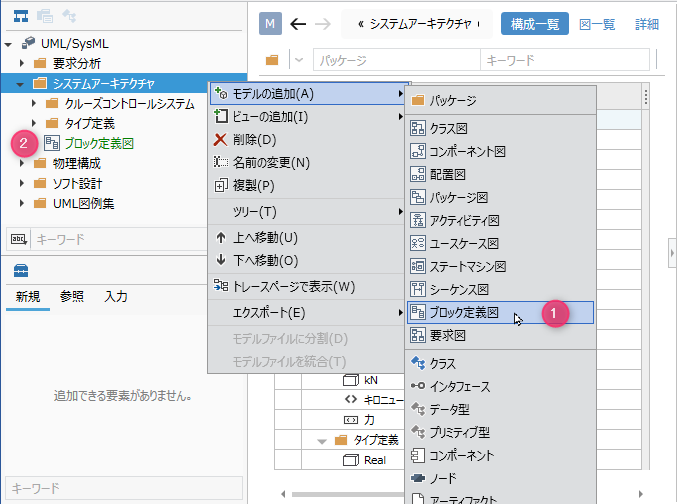Switch to the 新規 tab
Screen dimensions: 677x504
[28, 296]
